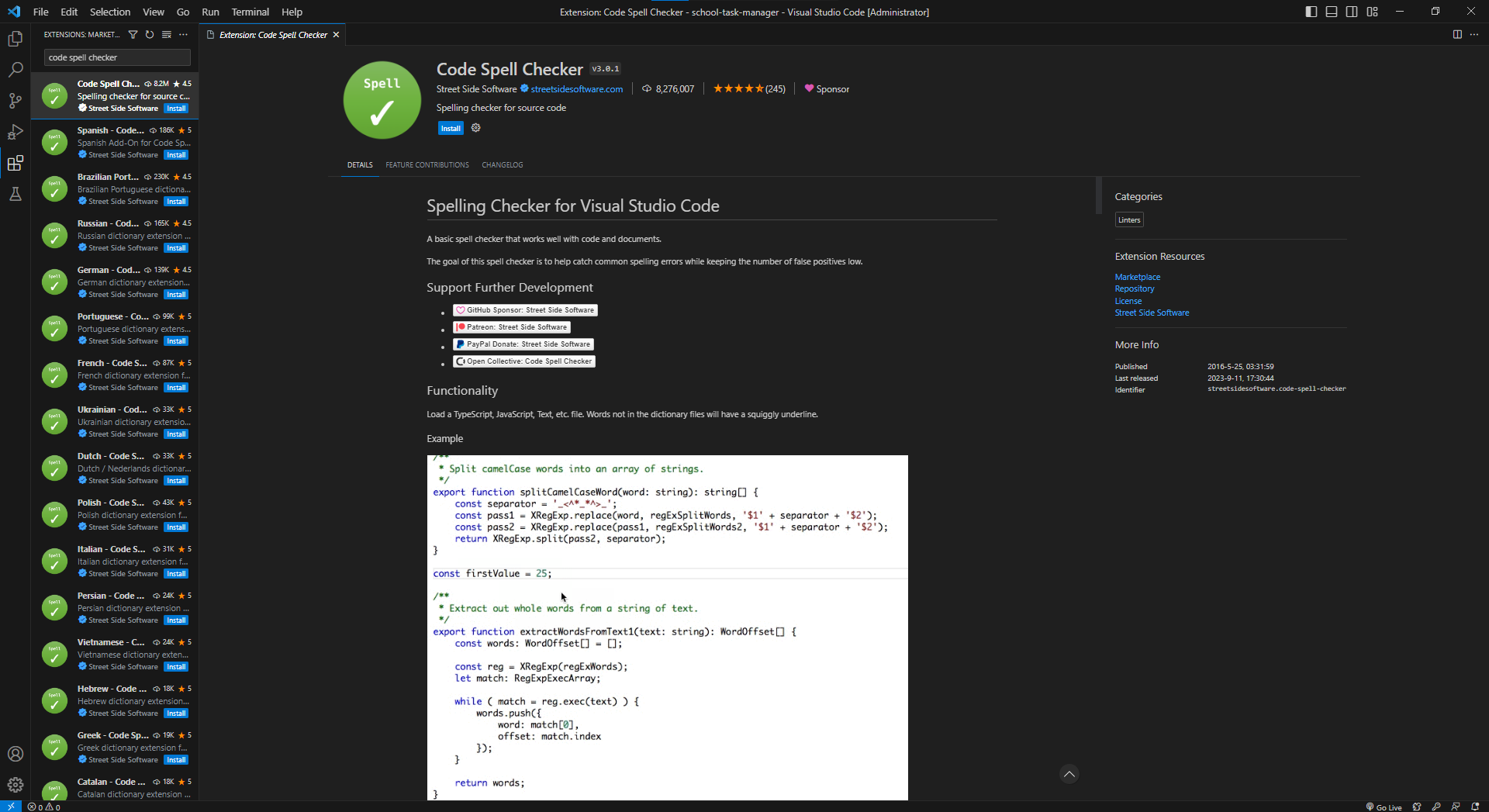Image resolution: width=1489 pixels, height=812 pixels.
Task: Open the Manage gear in activity bar
Action: coord(16,785)
